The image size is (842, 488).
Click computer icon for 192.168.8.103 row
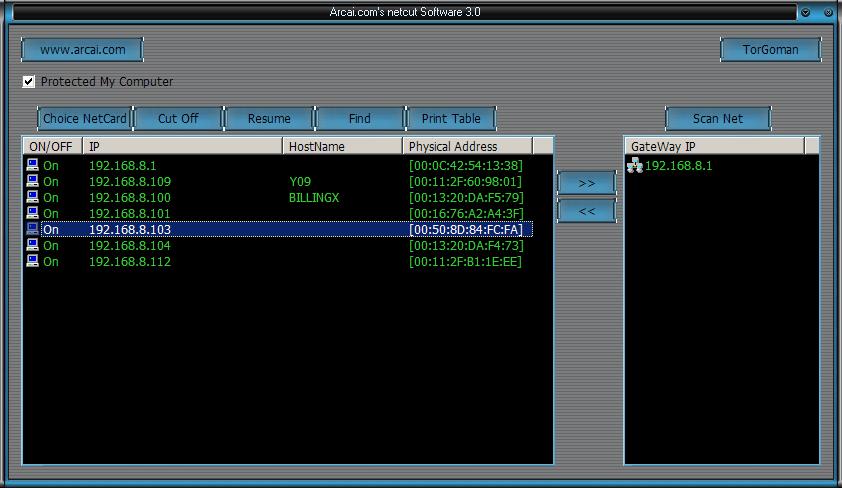33,229
